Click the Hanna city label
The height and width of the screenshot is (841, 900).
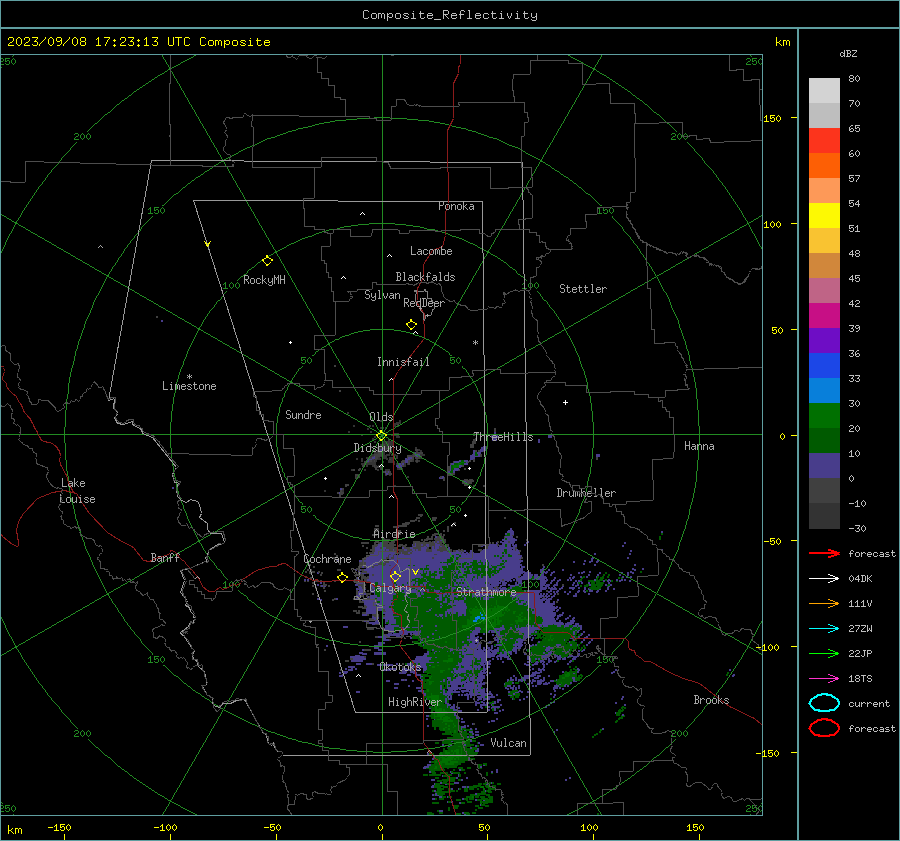click(x=699, y=446)
